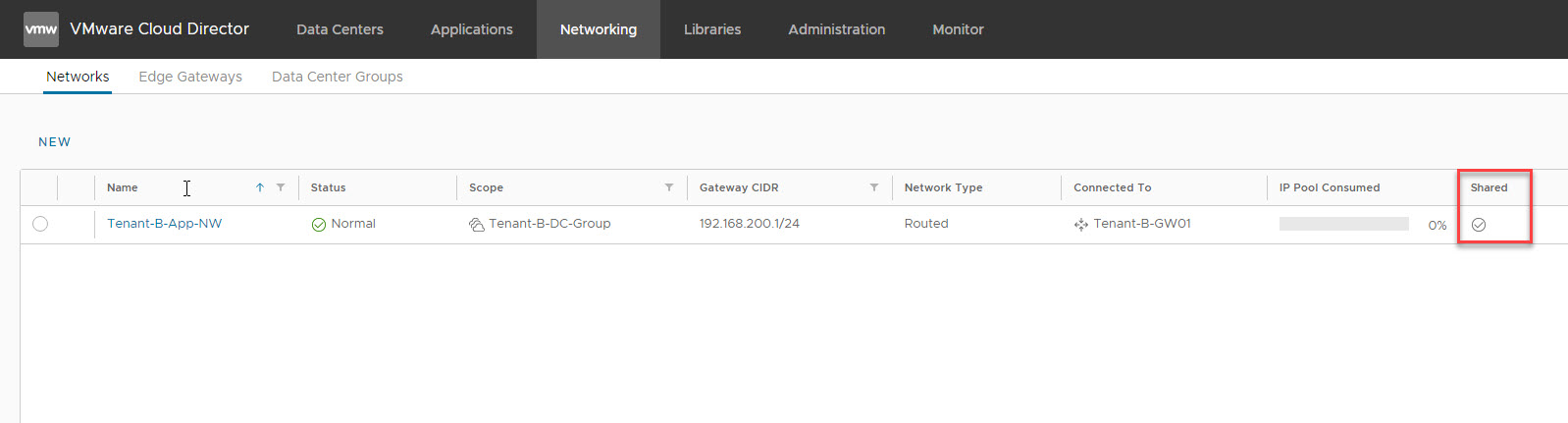Open the Tenant-B-App-NW network link
The width and height of the screenshot is (1568, 423).
[x=164, y=224]
